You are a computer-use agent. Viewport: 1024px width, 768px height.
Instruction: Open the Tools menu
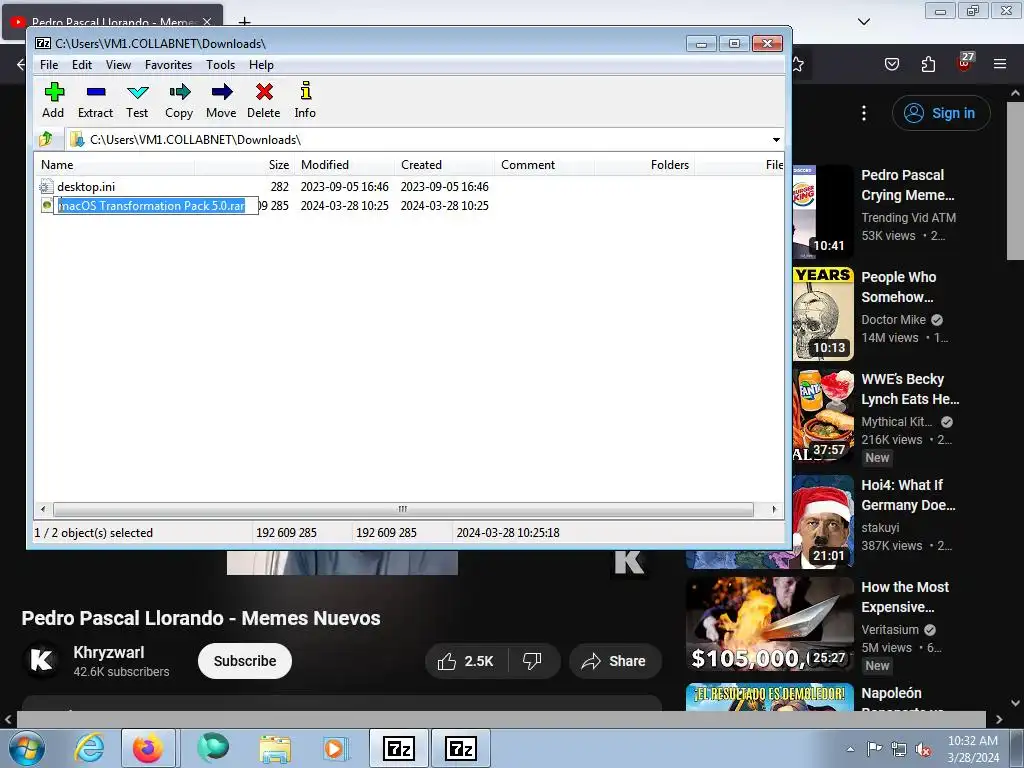220,65
